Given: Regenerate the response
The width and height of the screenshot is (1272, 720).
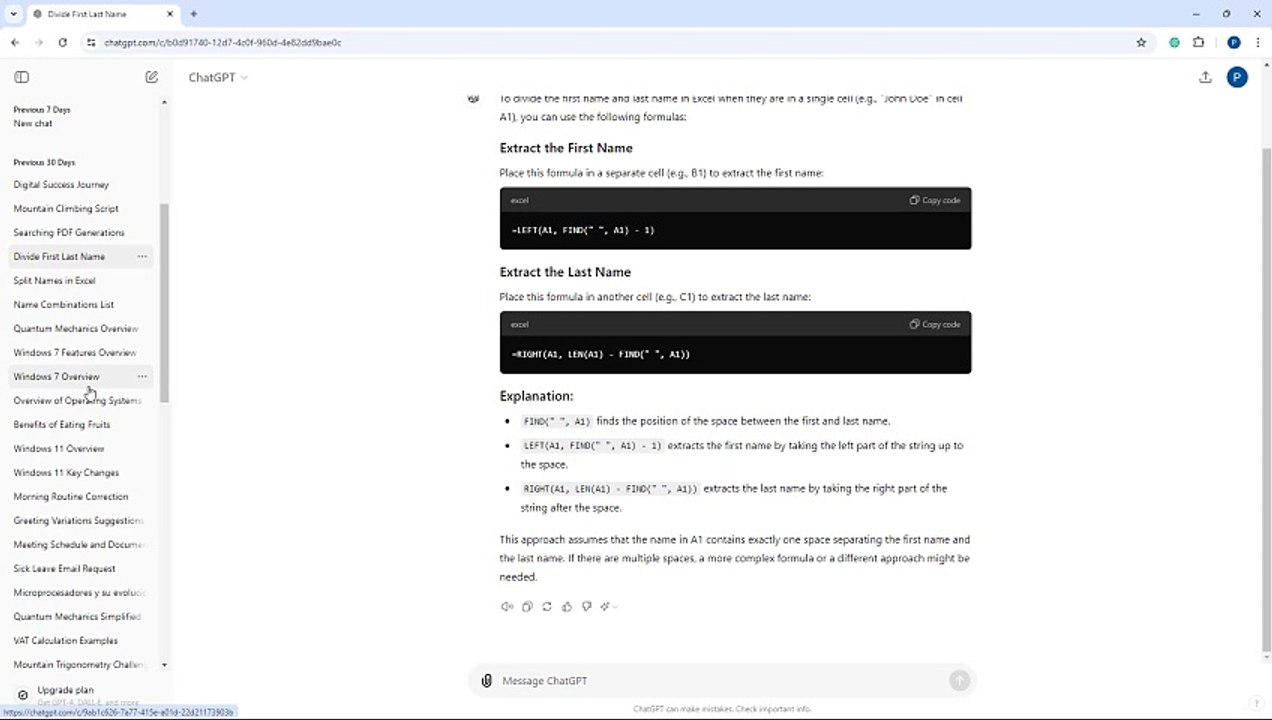Looking at the screenshot, I should [547, 606].
